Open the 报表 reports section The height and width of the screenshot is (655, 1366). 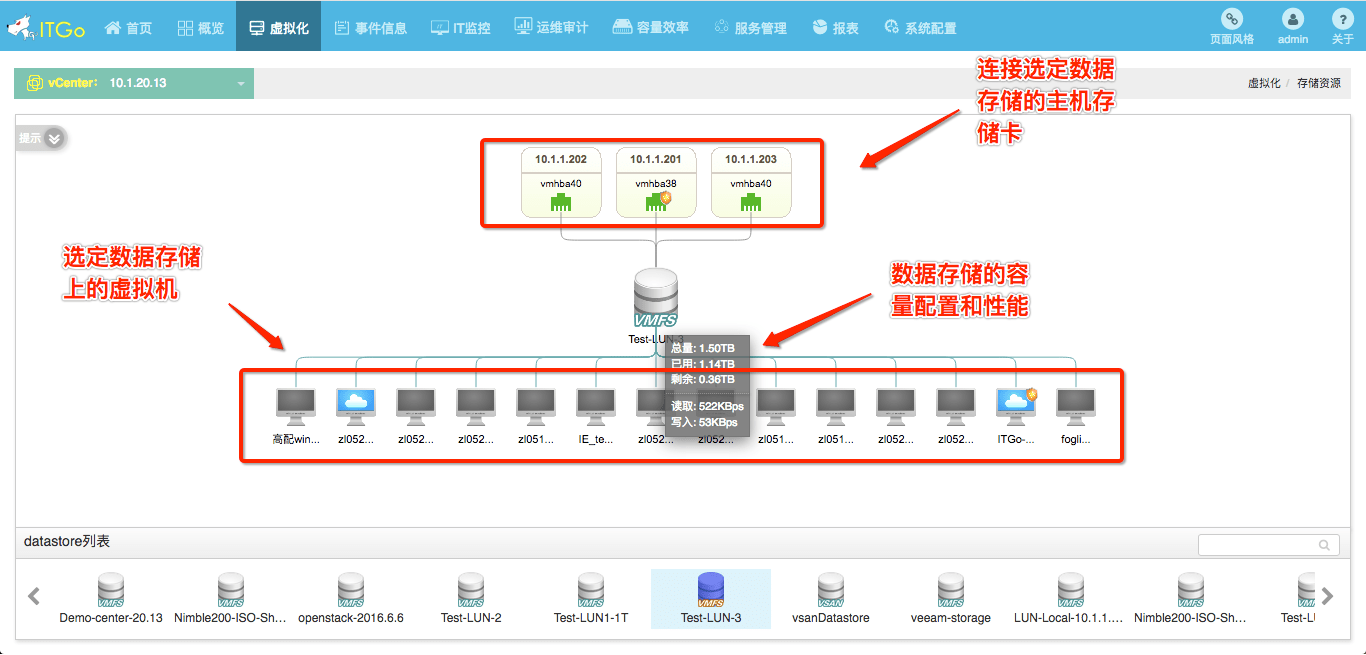pos(837,27)
